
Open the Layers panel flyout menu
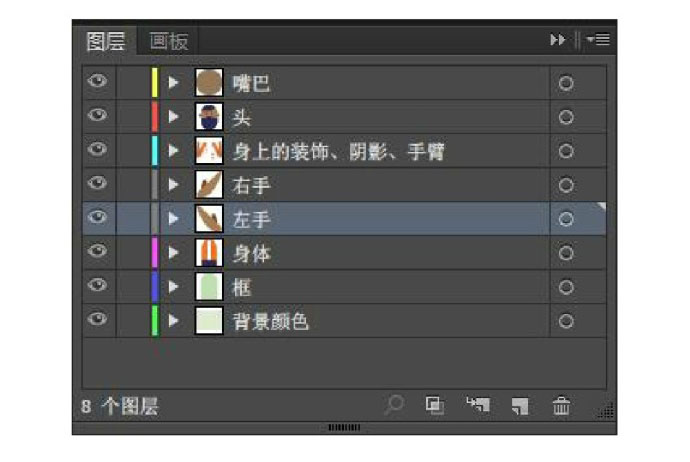click(598, 40)
